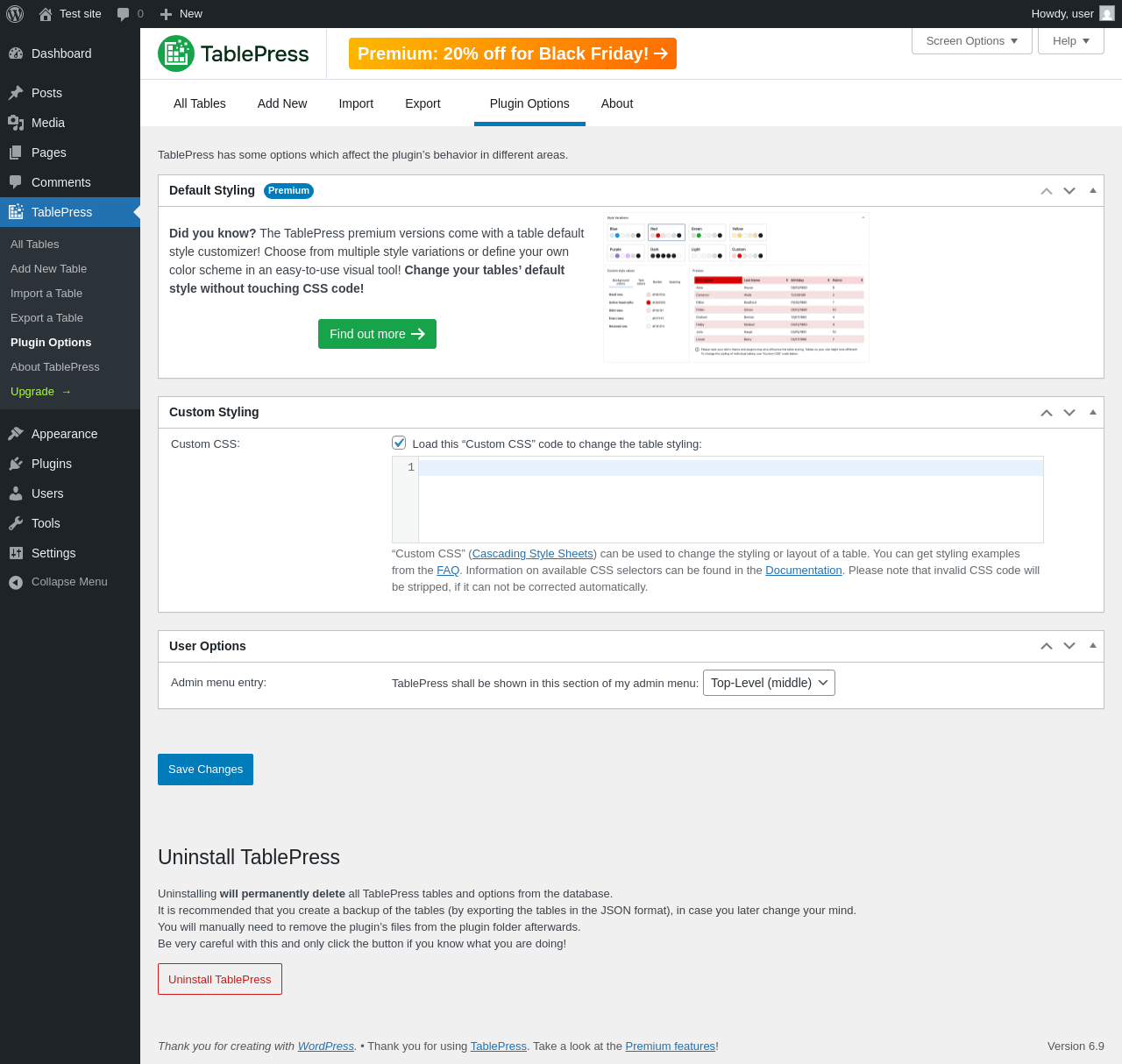The image size is (1122, 1064).
Task: Save the plugin options with Save Changes
Action: point(205,770)
